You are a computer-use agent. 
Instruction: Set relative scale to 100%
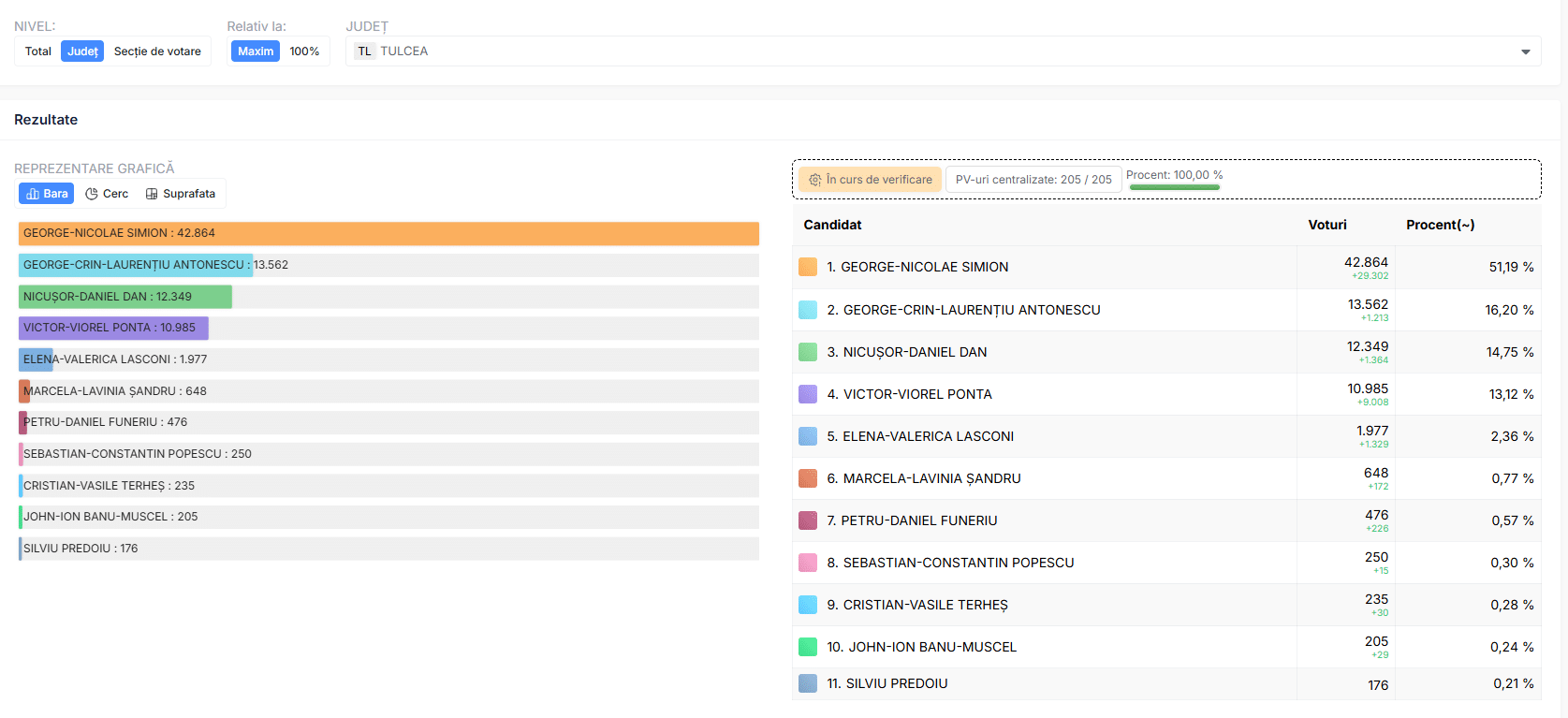tap(304, 51)
